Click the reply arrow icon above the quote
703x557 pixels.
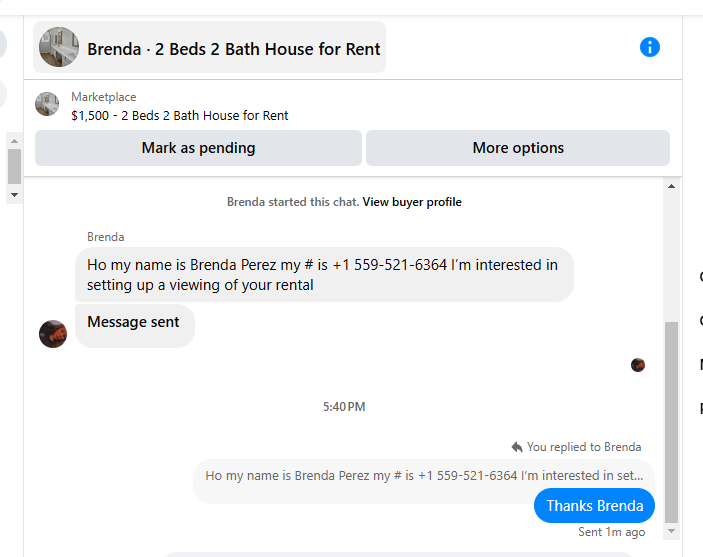coord(516,447)
